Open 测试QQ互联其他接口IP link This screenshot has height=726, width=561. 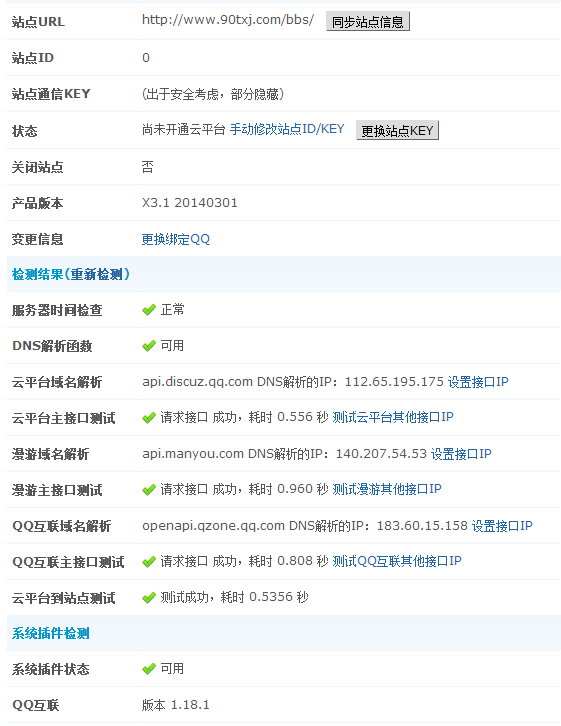(397, 561)
